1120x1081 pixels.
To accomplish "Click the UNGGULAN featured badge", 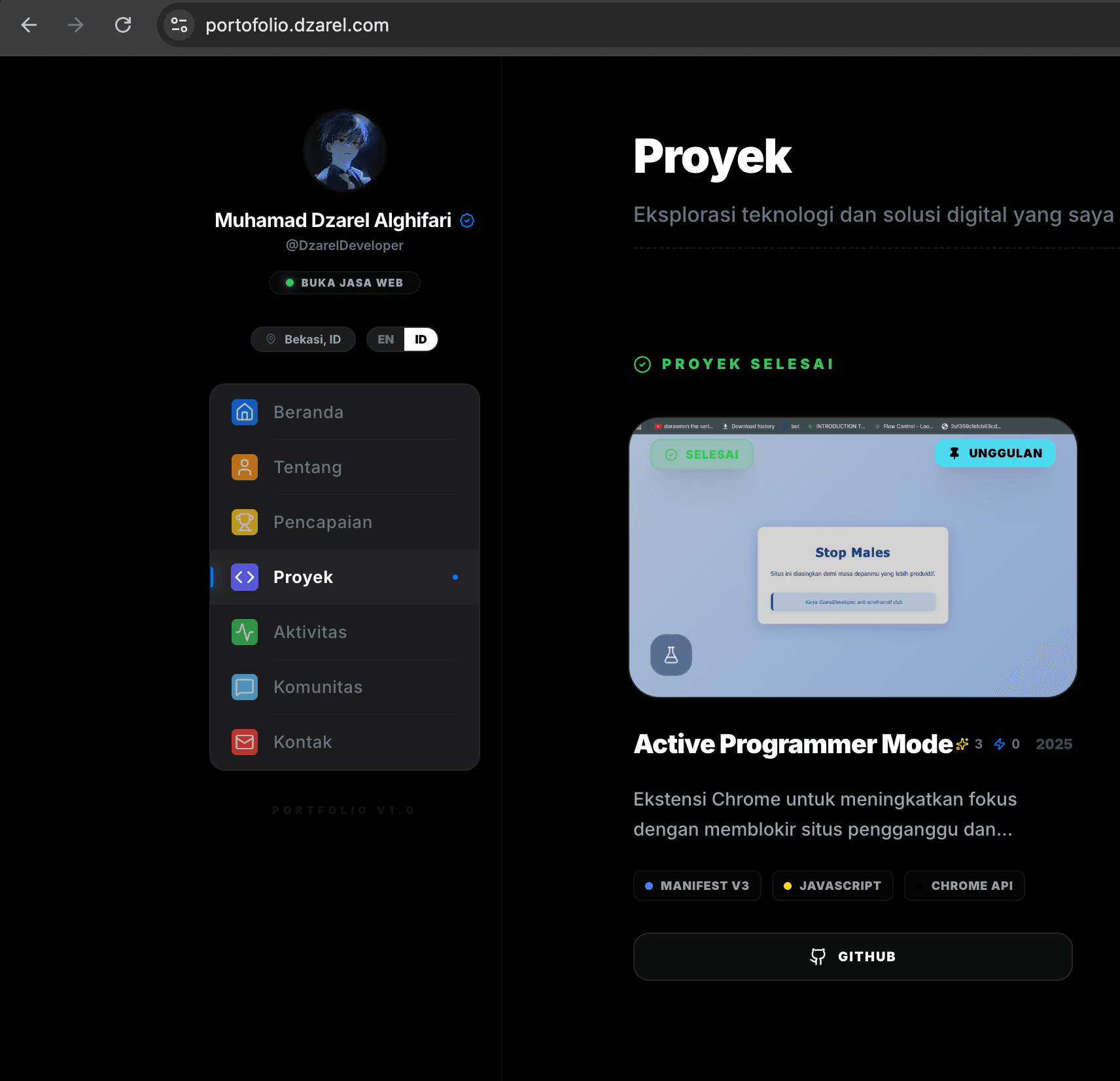I will pyautogui.click(x=994, y=453).
